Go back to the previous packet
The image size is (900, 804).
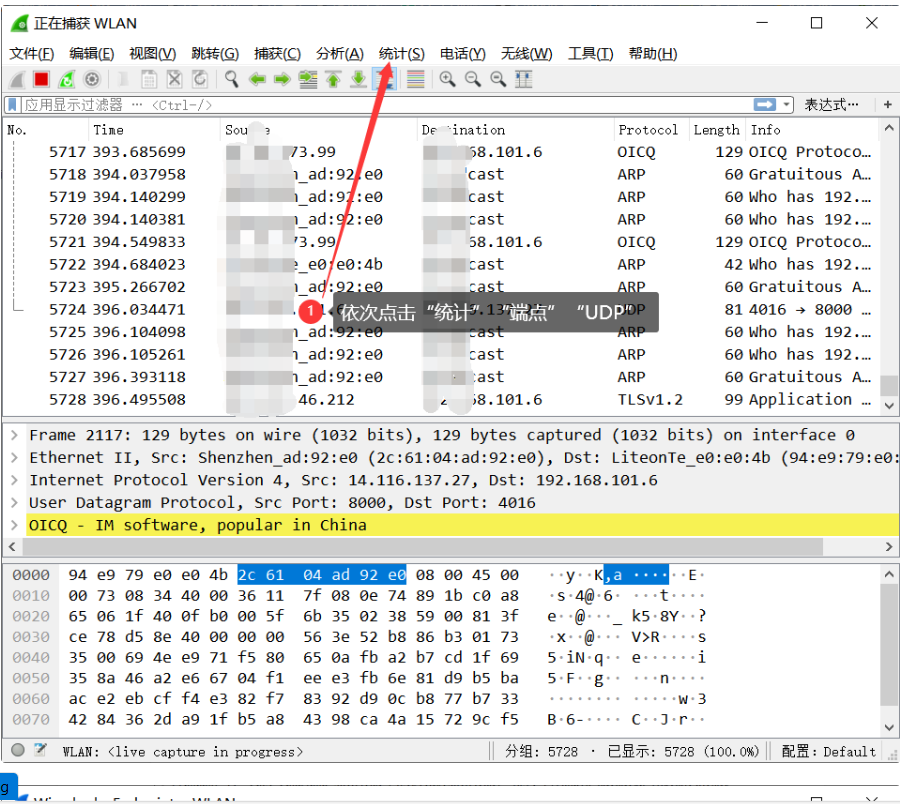[257, 79]
